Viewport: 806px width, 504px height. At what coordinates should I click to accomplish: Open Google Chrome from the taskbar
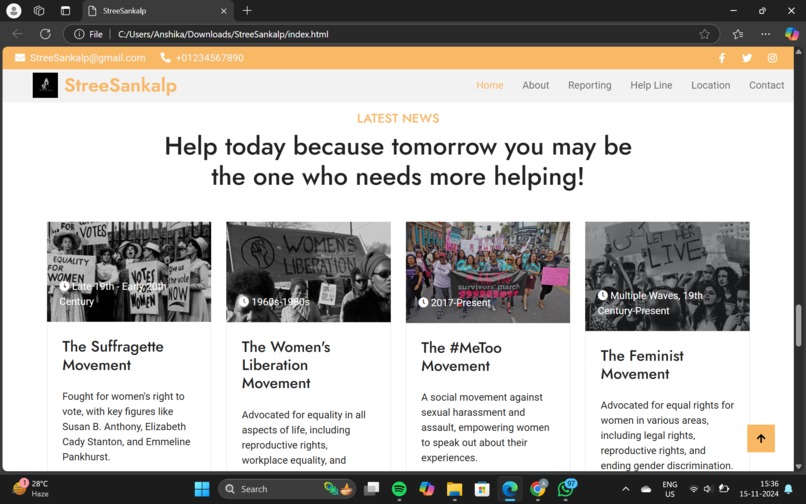(x=538, y=489)
